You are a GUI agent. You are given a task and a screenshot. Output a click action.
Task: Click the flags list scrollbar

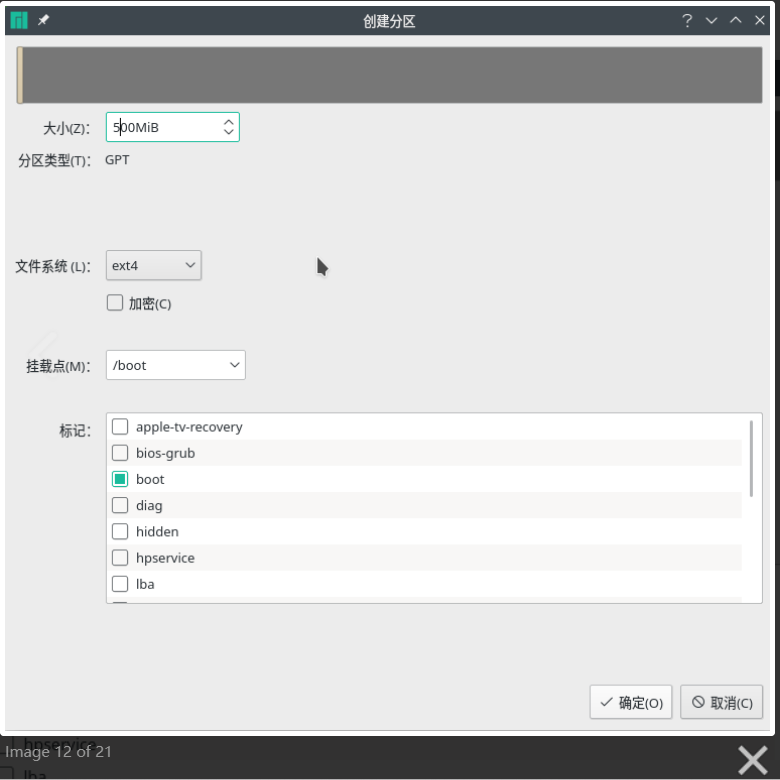click(751, 458)
